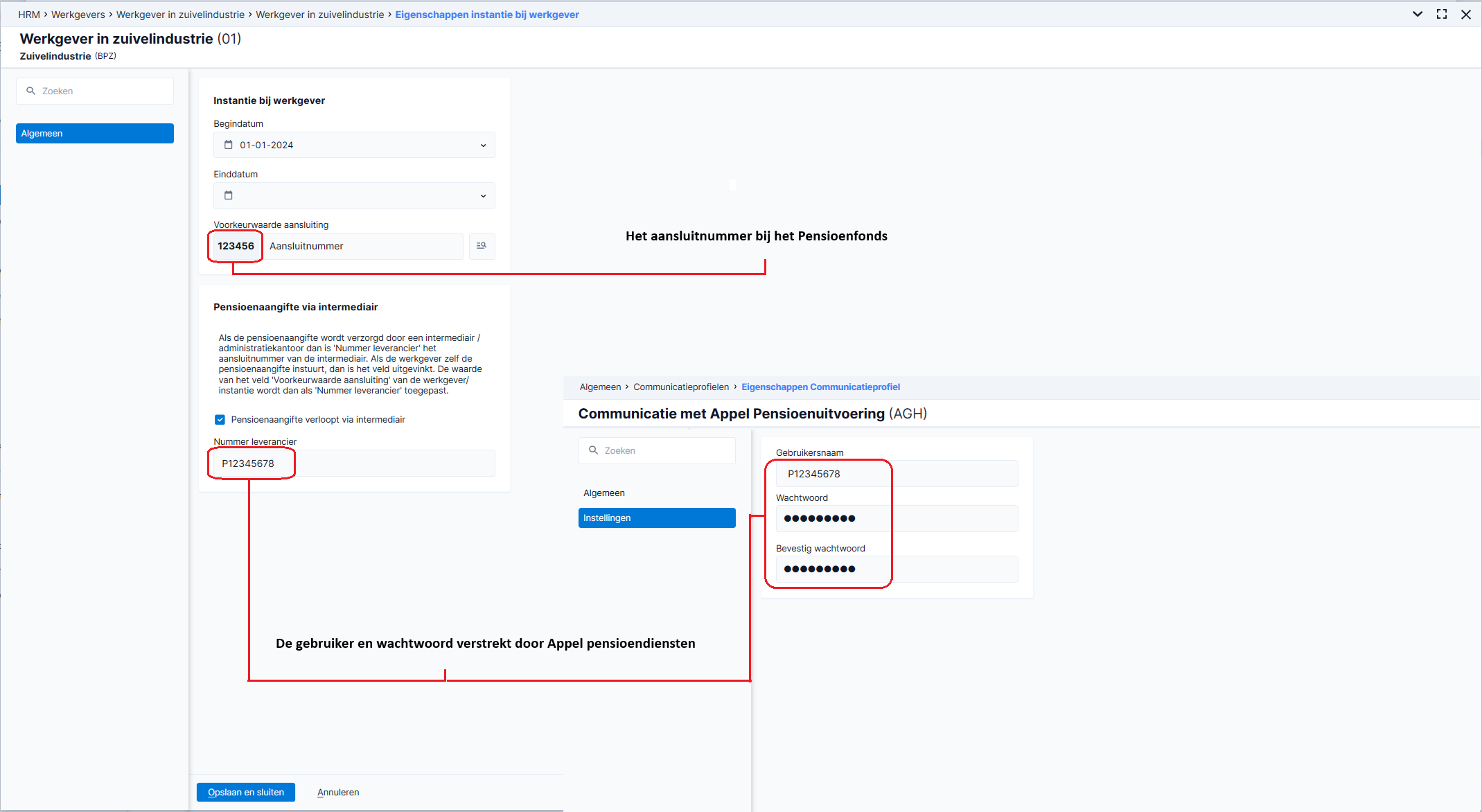This screenshot has width=1482, height=812.
Task: Click the lookup icon beside Aansluitnummer
Action: coord(482,246)
